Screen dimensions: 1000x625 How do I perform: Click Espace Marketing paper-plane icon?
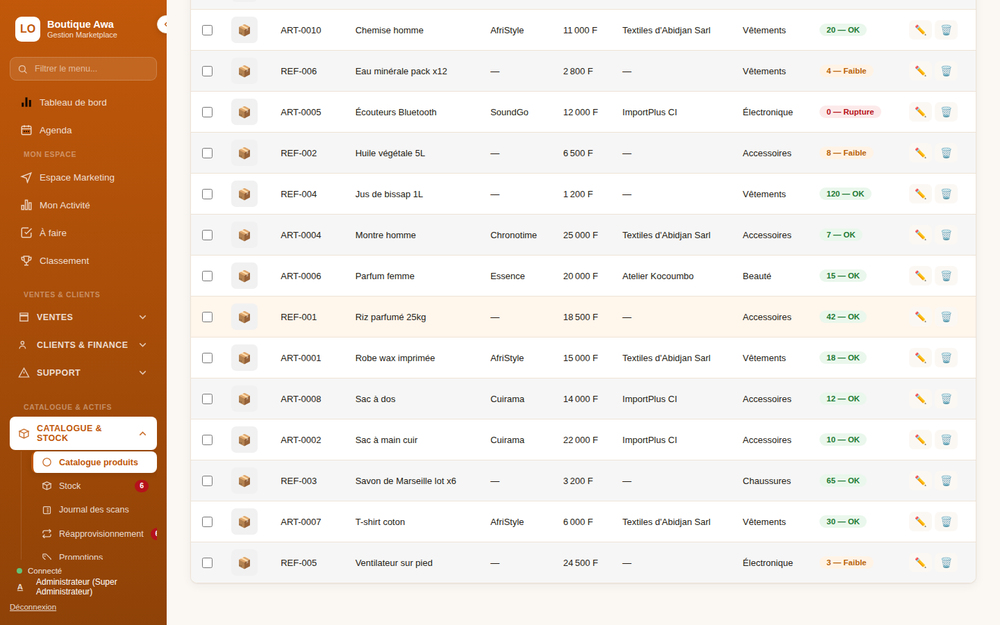click(x=26, y=177)
